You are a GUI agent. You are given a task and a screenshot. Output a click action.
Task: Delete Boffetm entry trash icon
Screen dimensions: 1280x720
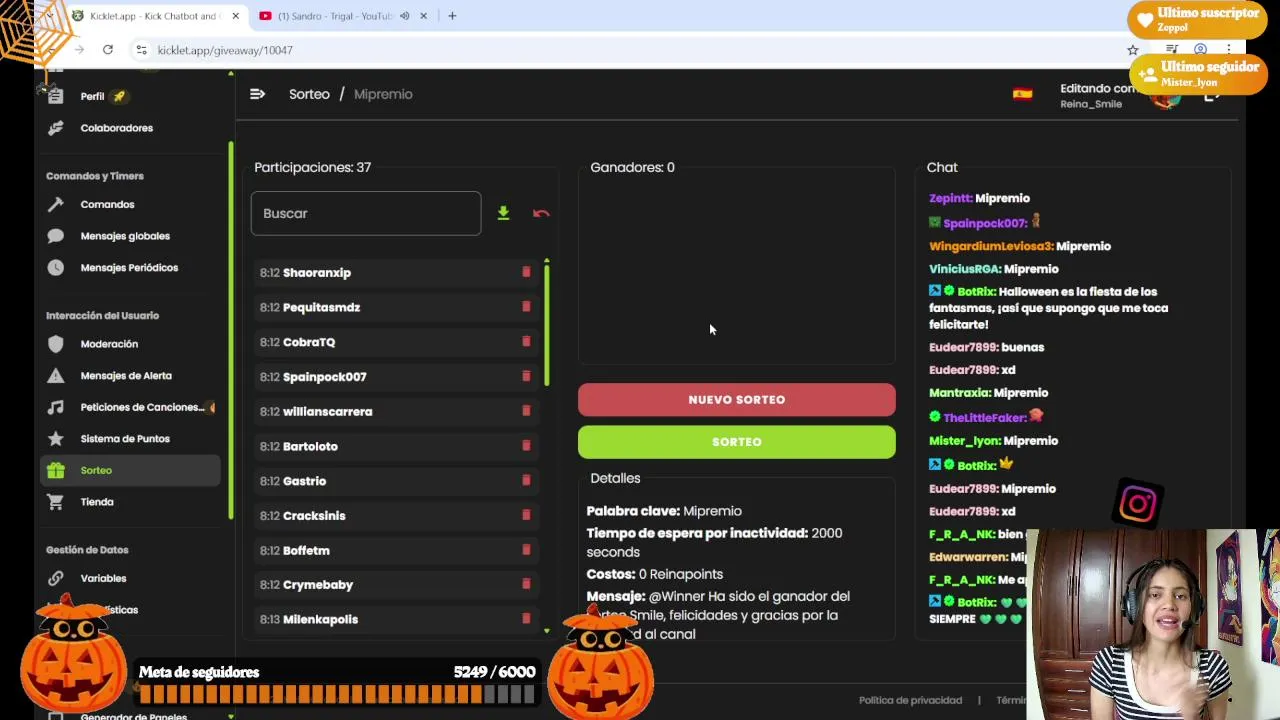pos(526,549)
